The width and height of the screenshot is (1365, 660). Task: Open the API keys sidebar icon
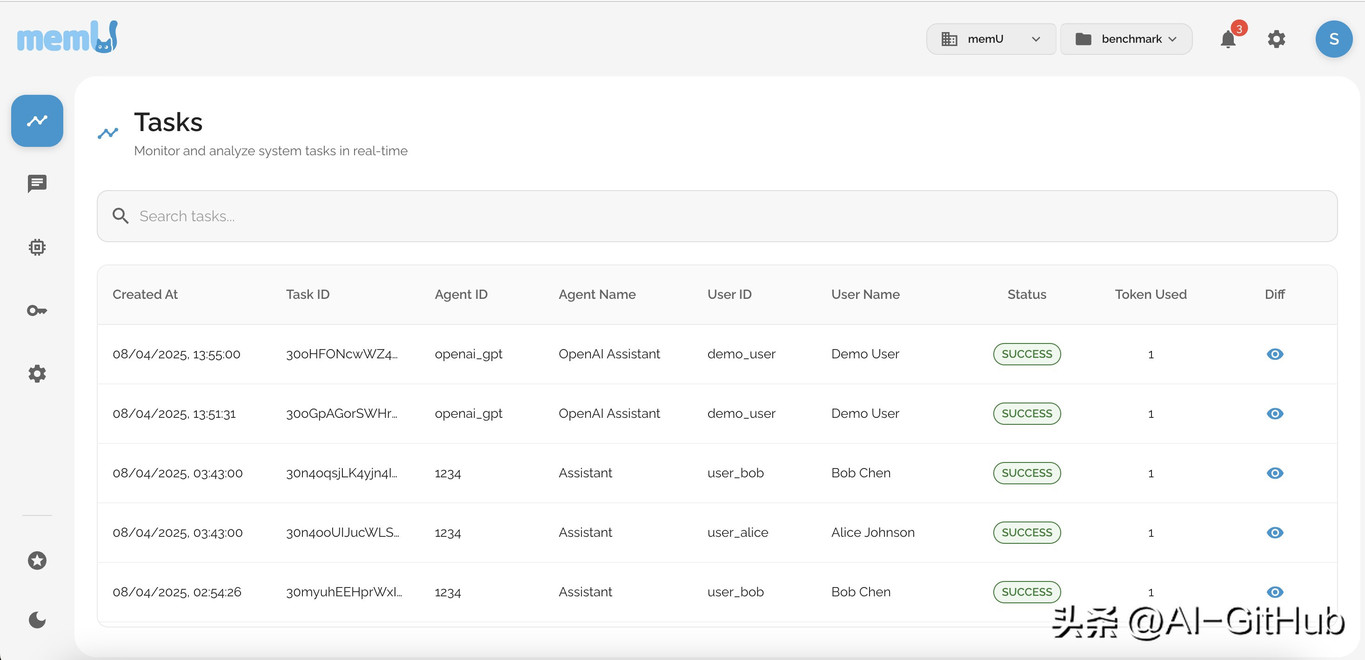(37, 310)
